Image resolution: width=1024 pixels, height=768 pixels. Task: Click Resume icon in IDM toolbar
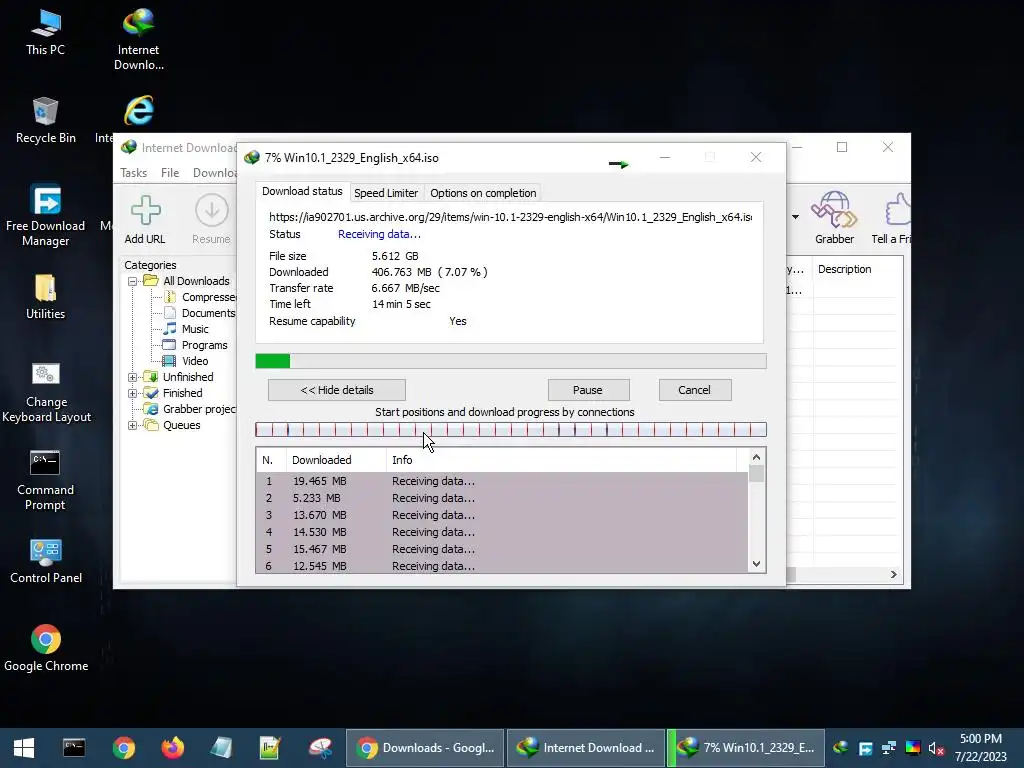tap(211, 219)
